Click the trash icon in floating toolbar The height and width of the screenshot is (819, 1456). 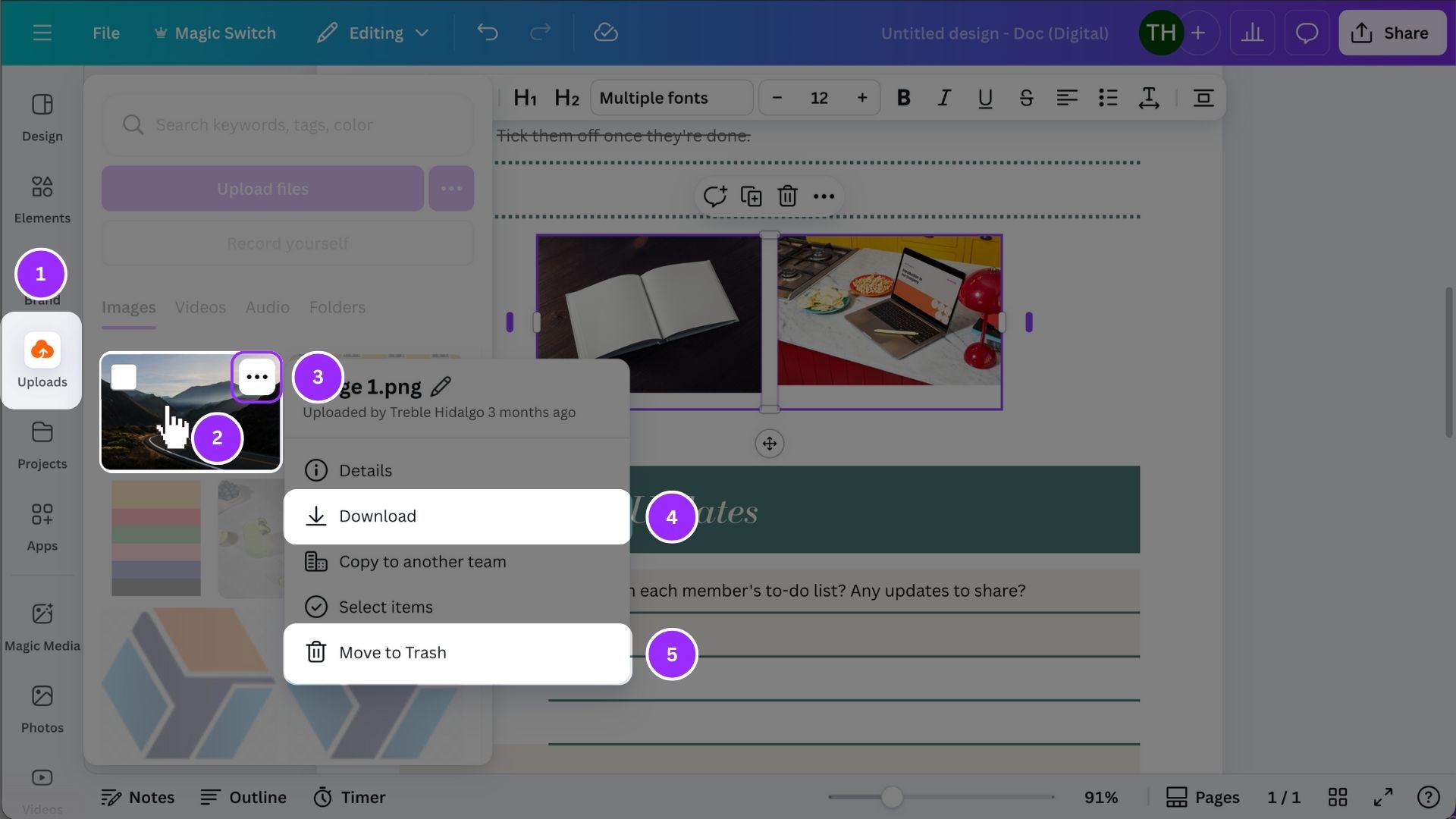tap(787, 196)
